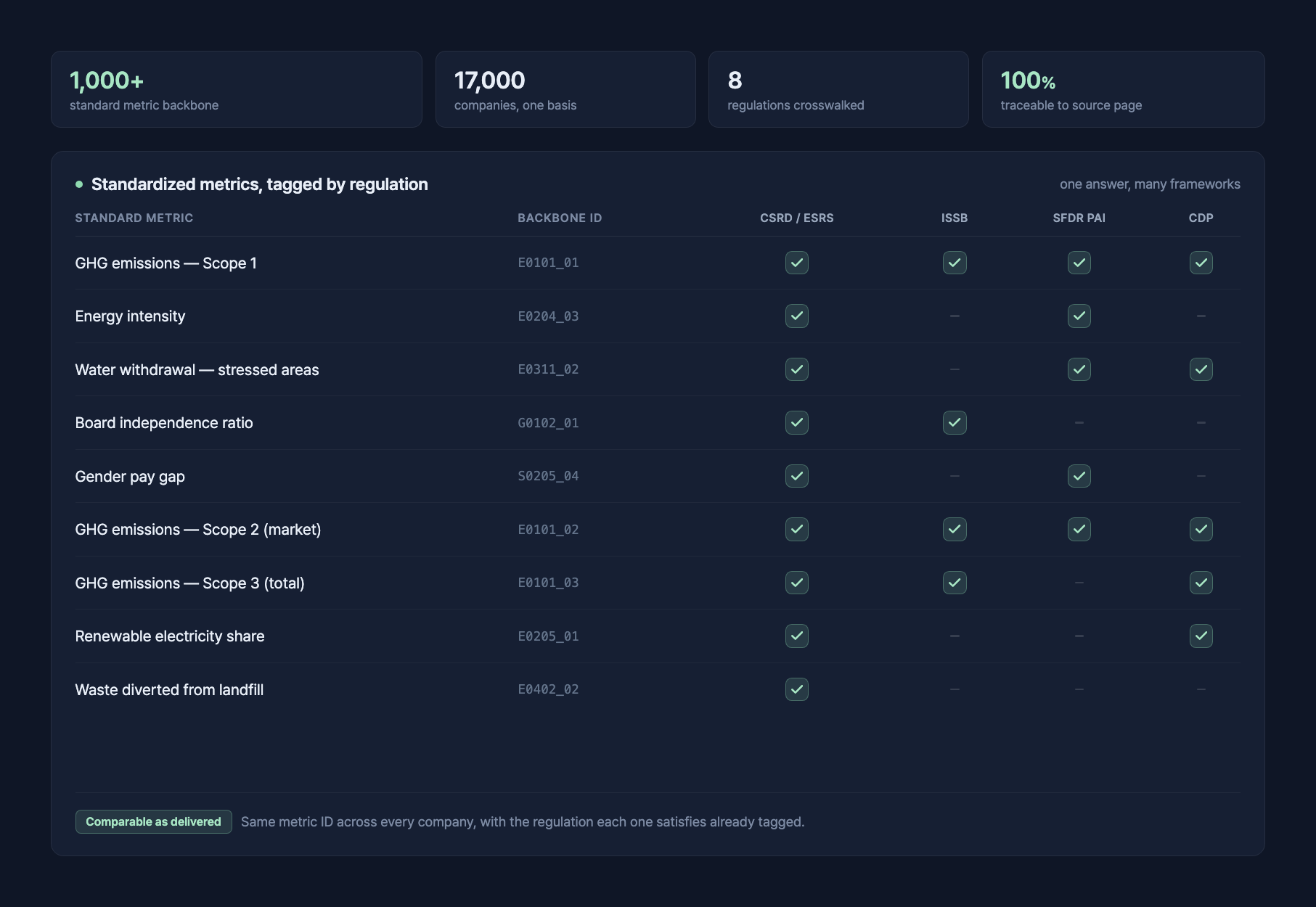The width and height of the screenshot is (1316, 907).
Task: Click SFDR PAI checkmark for Water withdrawal row
Action: 1079,369
